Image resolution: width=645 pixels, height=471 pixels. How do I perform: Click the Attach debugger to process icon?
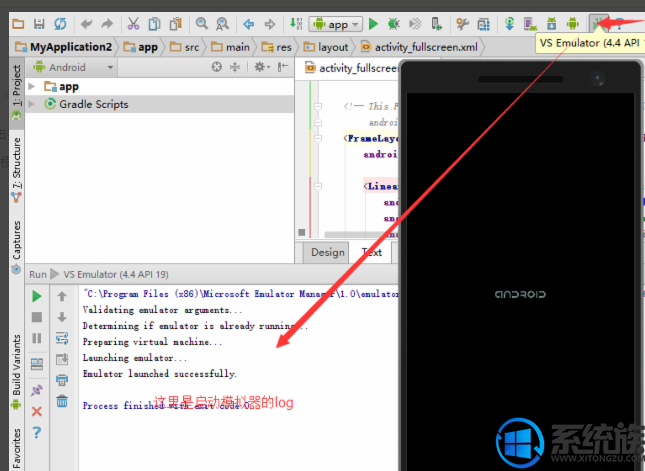click(x=436, y=24)
